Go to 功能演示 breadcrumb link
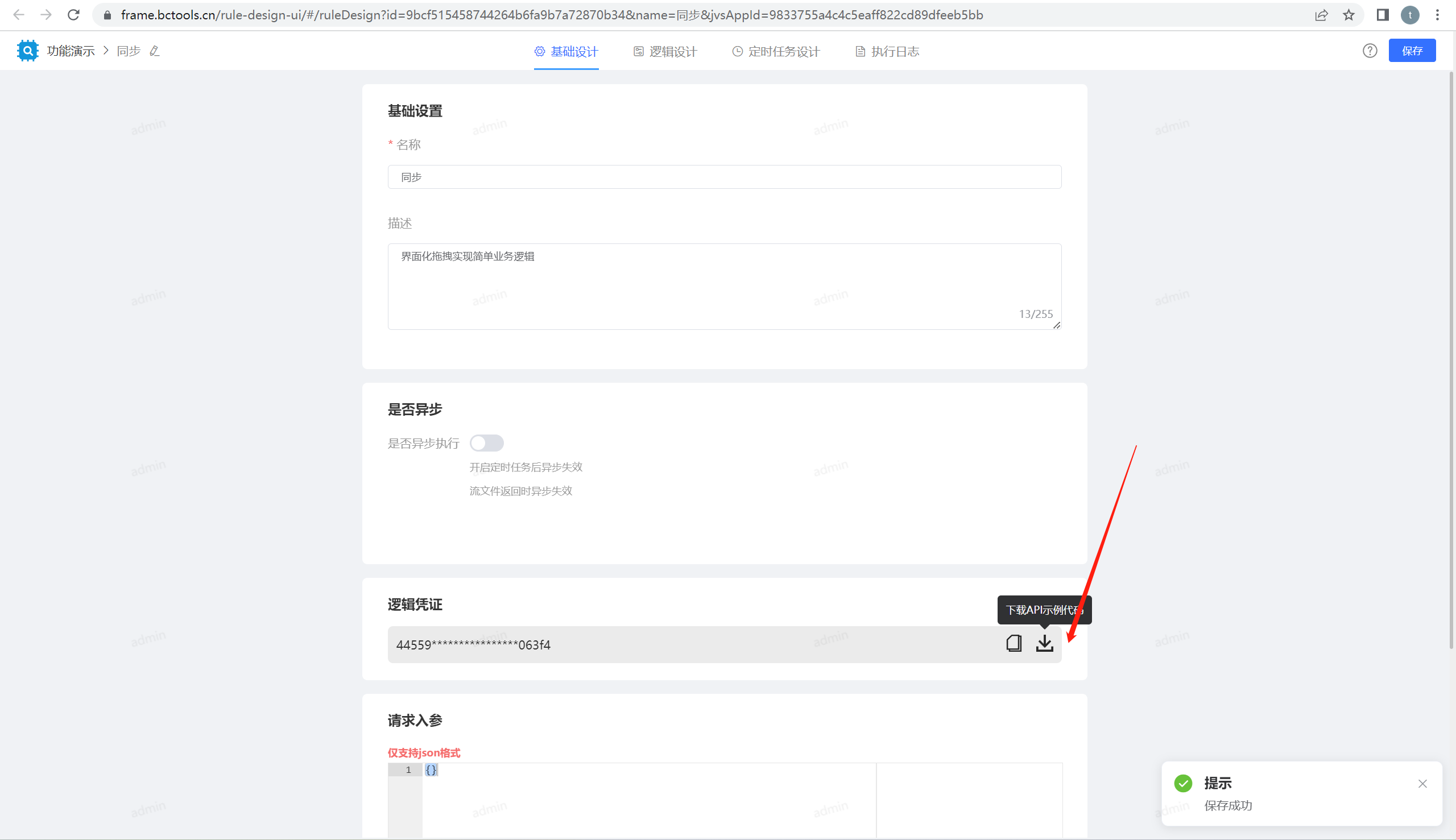The image size is (1456, 840). (71, 51)
